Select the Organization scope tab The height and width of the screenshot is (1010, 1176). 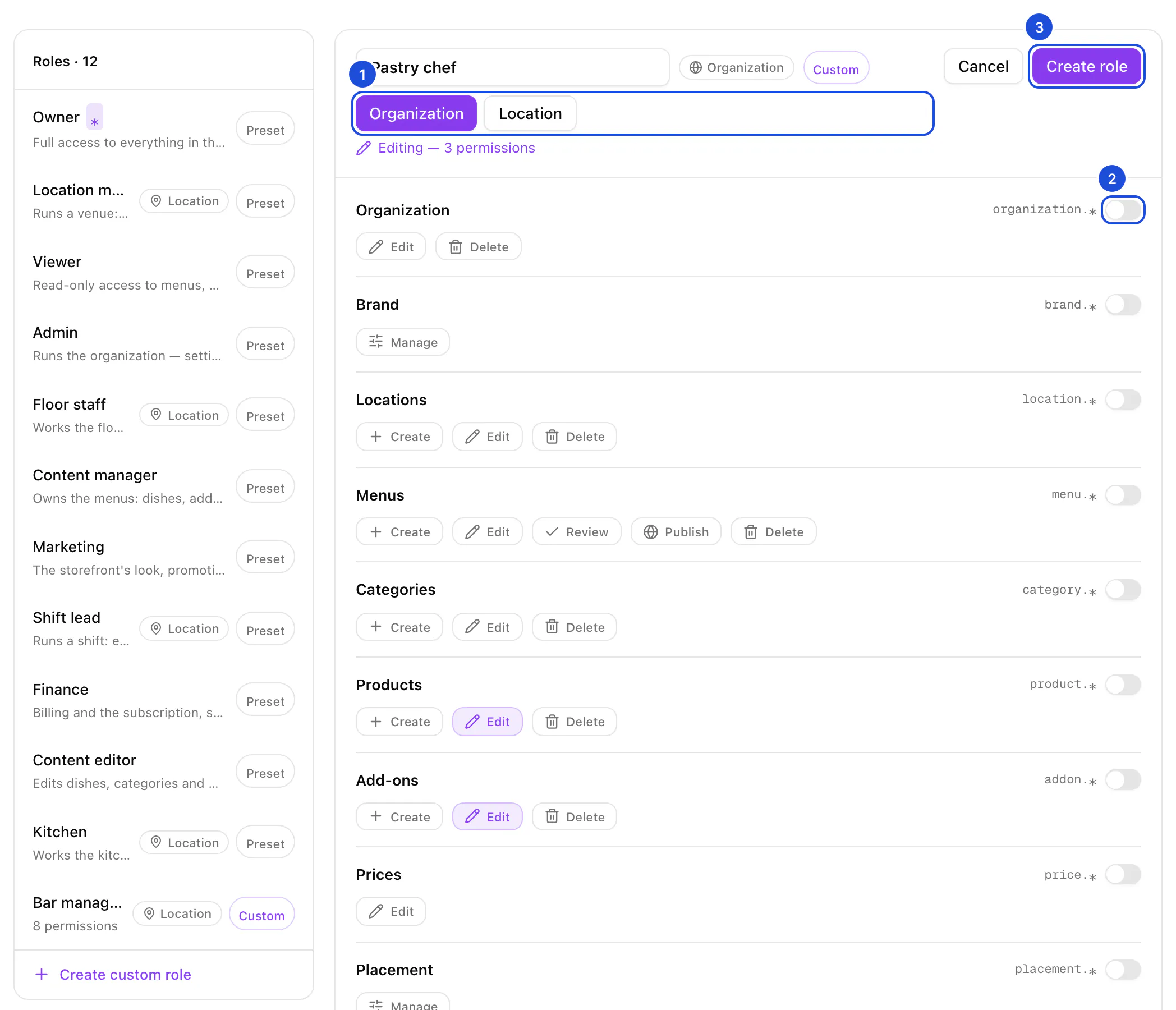(x=416, y=113)
